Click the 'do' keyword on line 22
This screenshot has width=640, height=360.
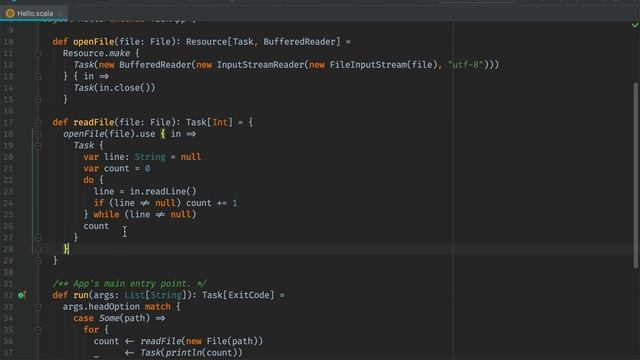(x=89, y=180)
